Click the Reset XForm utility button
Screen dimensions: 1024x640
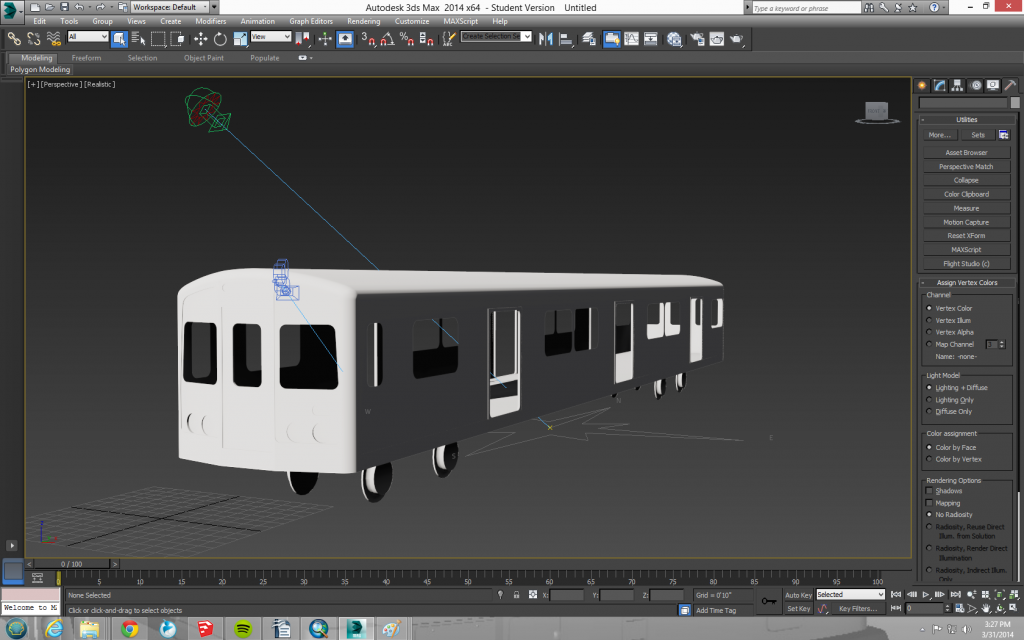tap(967, 236)
